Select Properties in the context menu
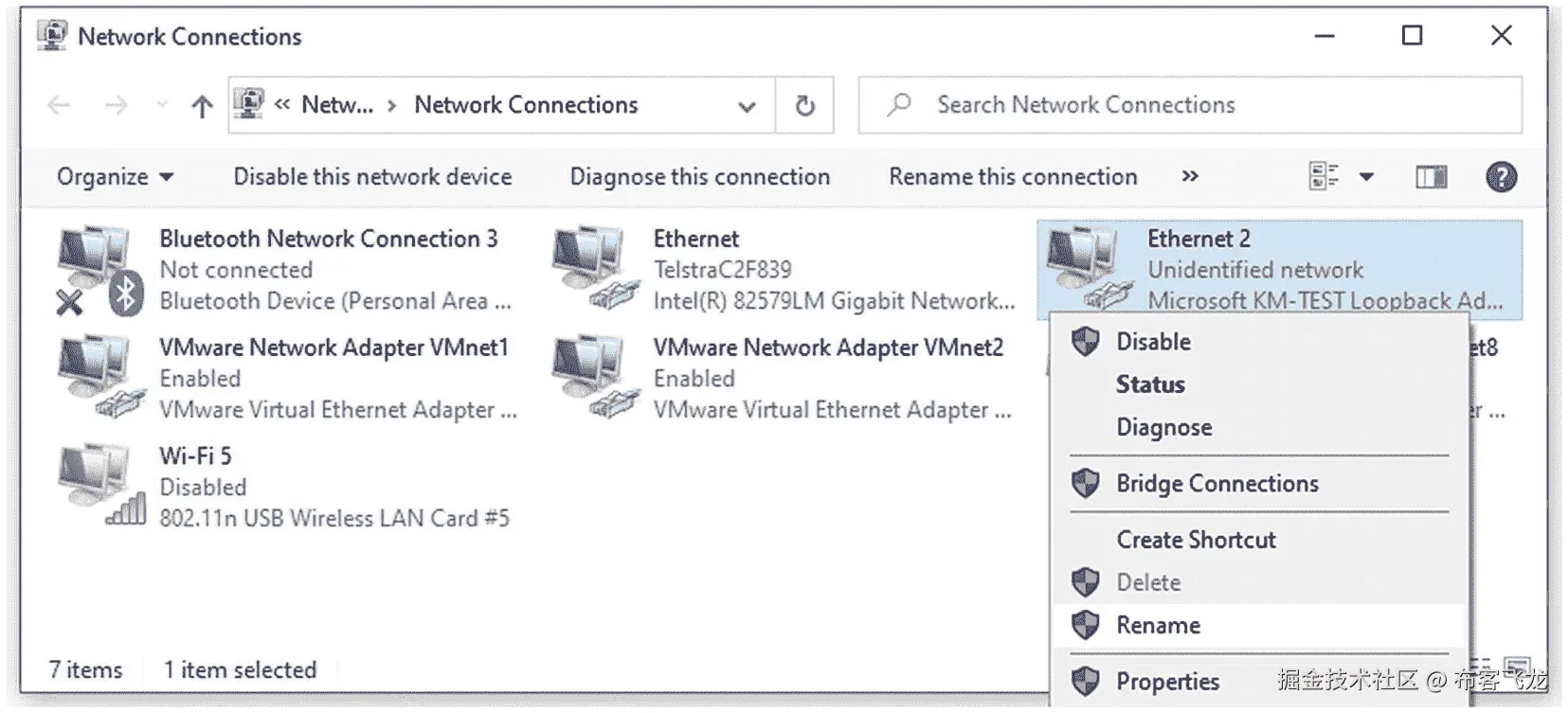The width and height of the screenshot is (1568, 713). [x=1167, y=682]
